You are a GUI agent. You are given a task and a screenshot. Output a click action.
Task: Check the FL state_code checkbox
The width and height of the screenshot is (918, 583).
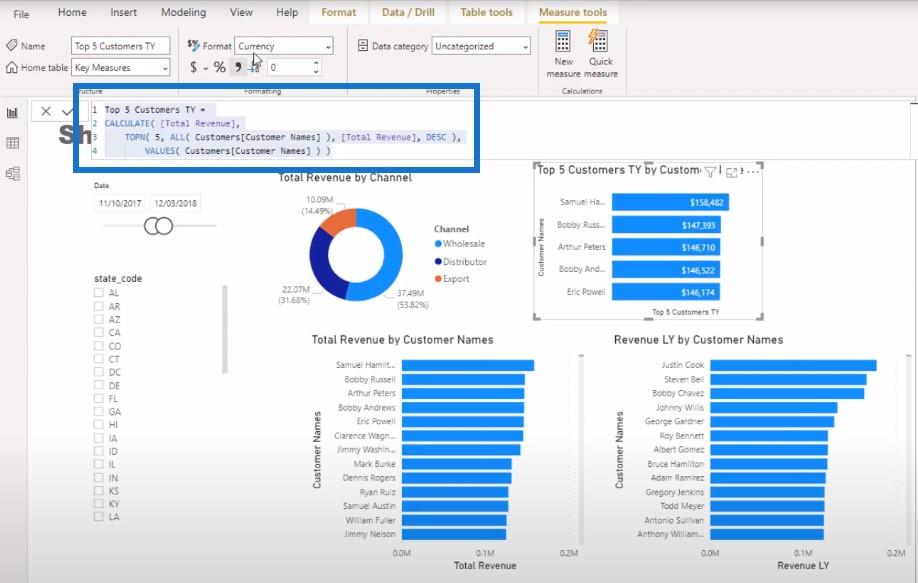pos(98,399)
